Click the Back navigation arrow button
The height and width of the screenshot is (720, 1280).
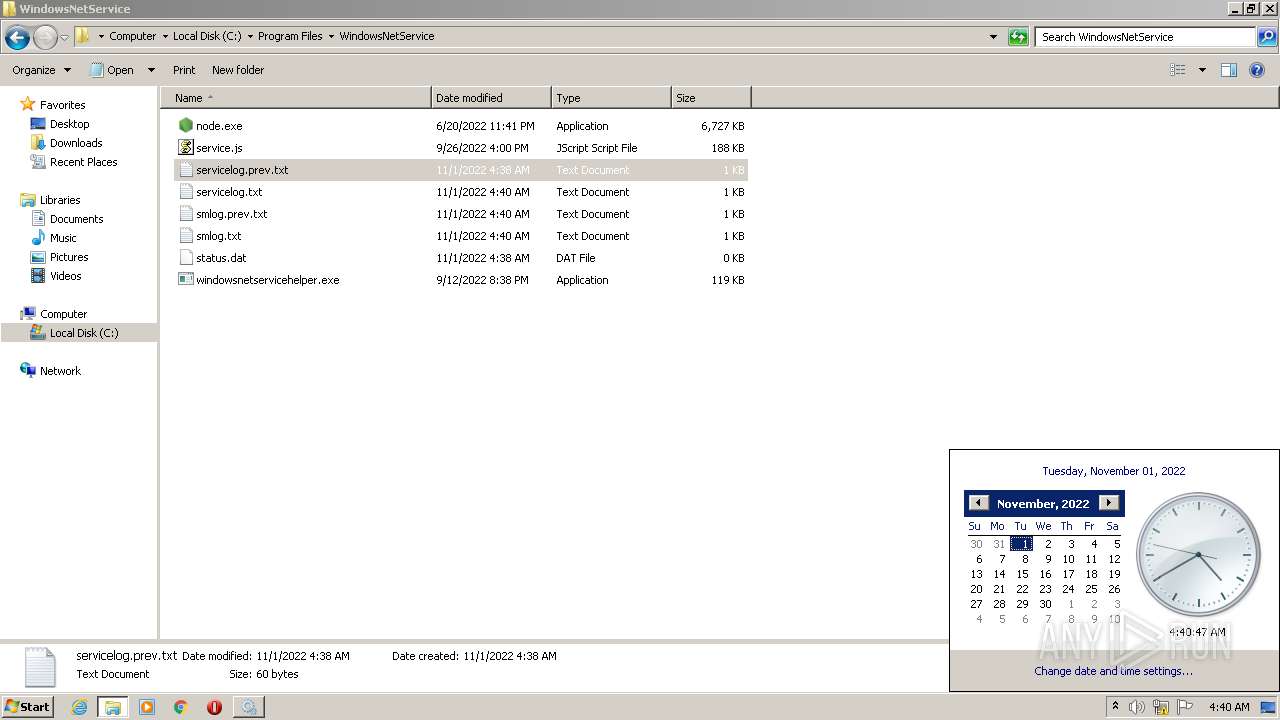[x=17, y=38]
